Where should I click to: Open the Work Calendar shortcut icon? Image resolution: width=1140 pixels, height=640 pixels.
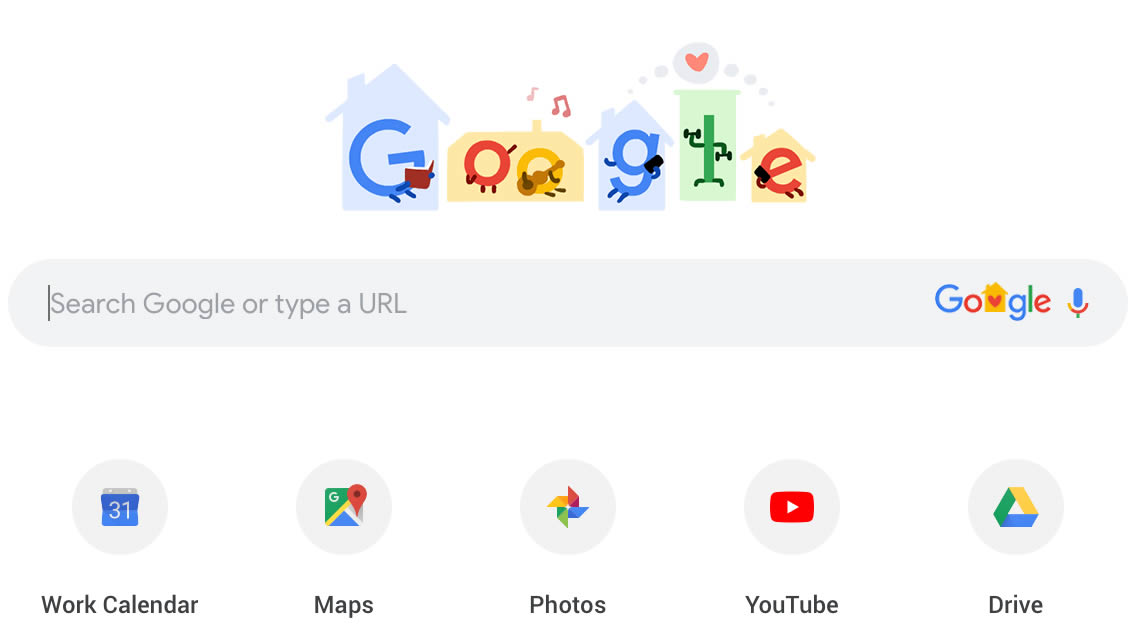(120, 507)
